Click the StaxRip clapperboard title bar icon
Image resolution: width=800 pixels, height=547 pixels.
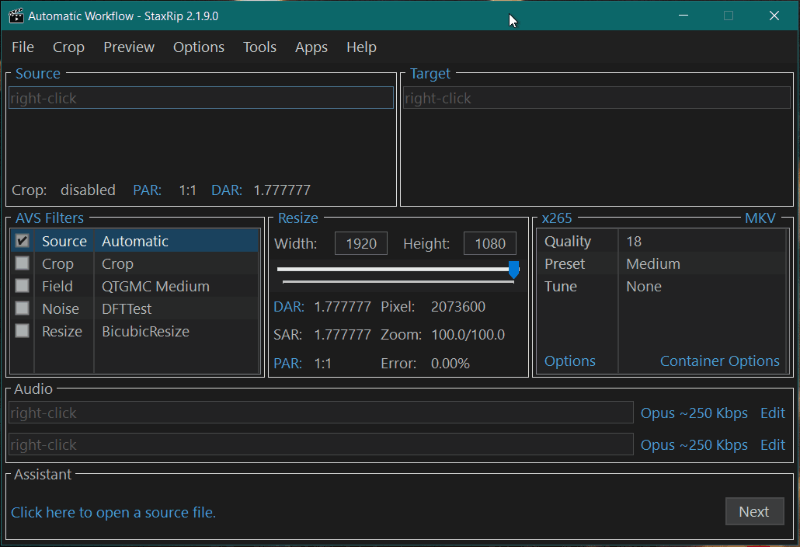[x=16, y=16]
